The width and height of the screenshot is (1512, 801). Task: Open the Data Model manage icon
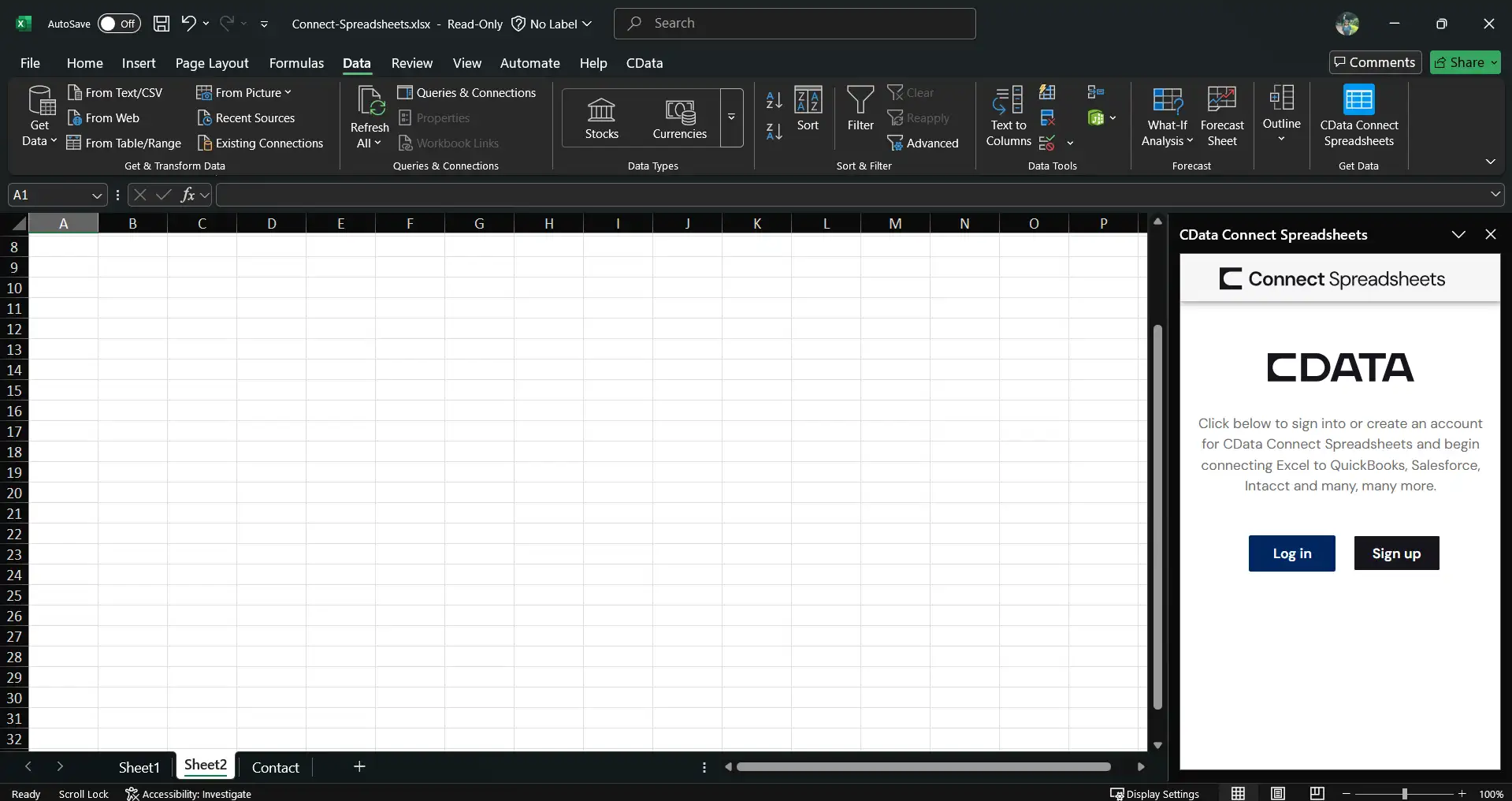(x=1096, y=118)
